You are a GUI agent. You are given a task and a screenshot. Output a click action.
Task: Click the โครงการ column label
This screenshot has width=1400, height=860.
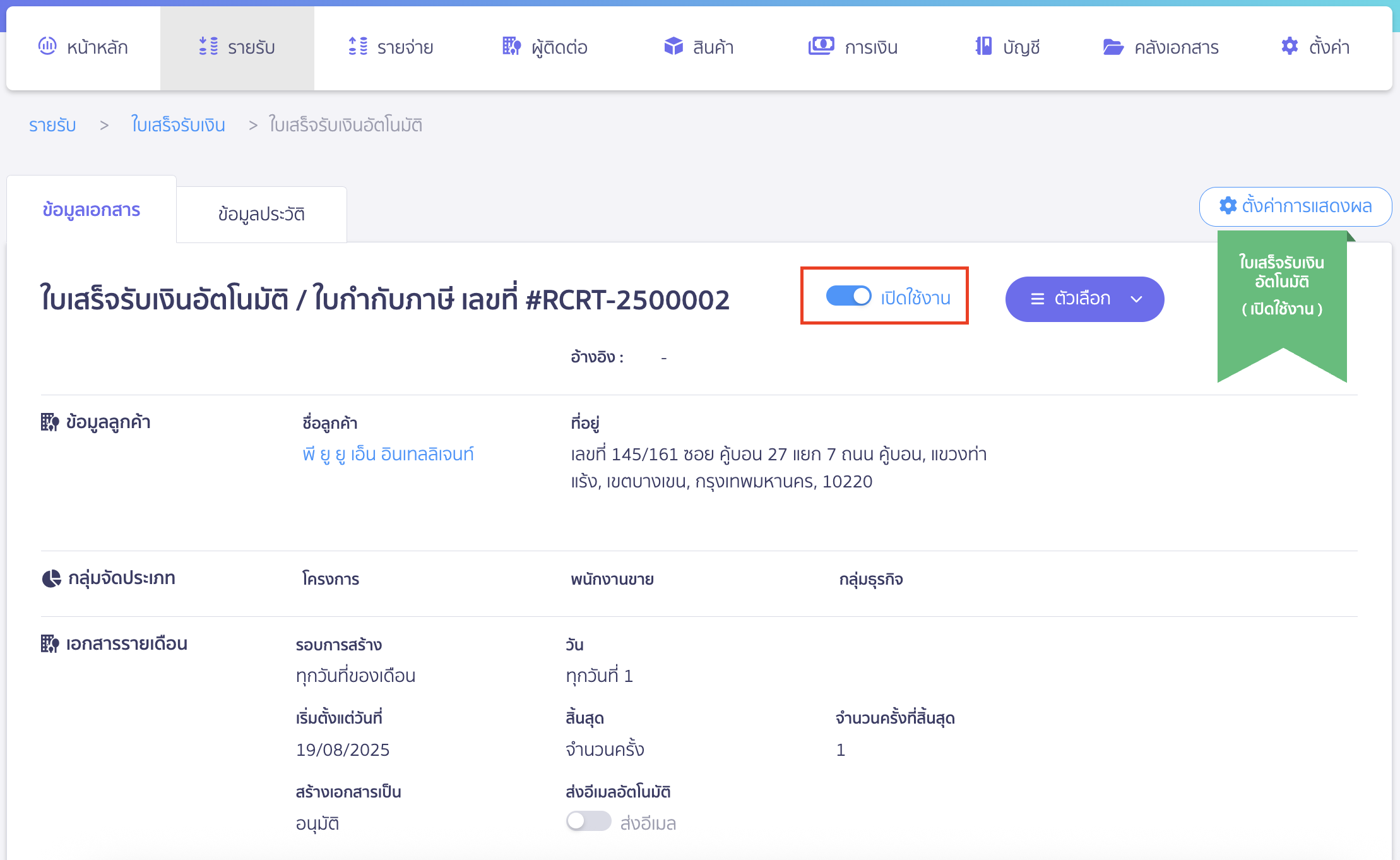[x=331, y=579]
